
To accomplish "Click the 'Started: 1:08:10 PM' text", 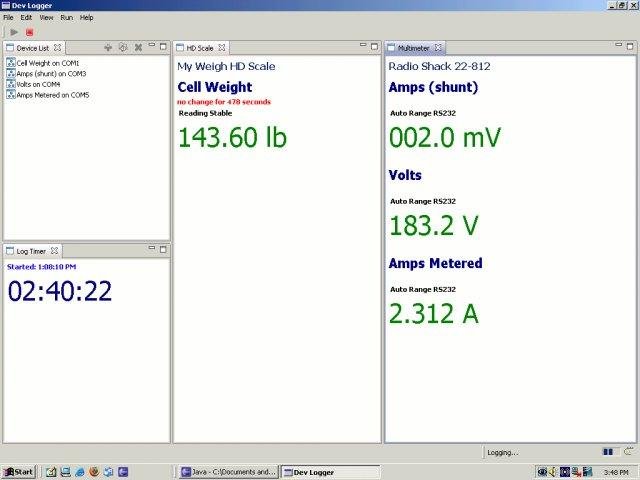I will point(42,267).
